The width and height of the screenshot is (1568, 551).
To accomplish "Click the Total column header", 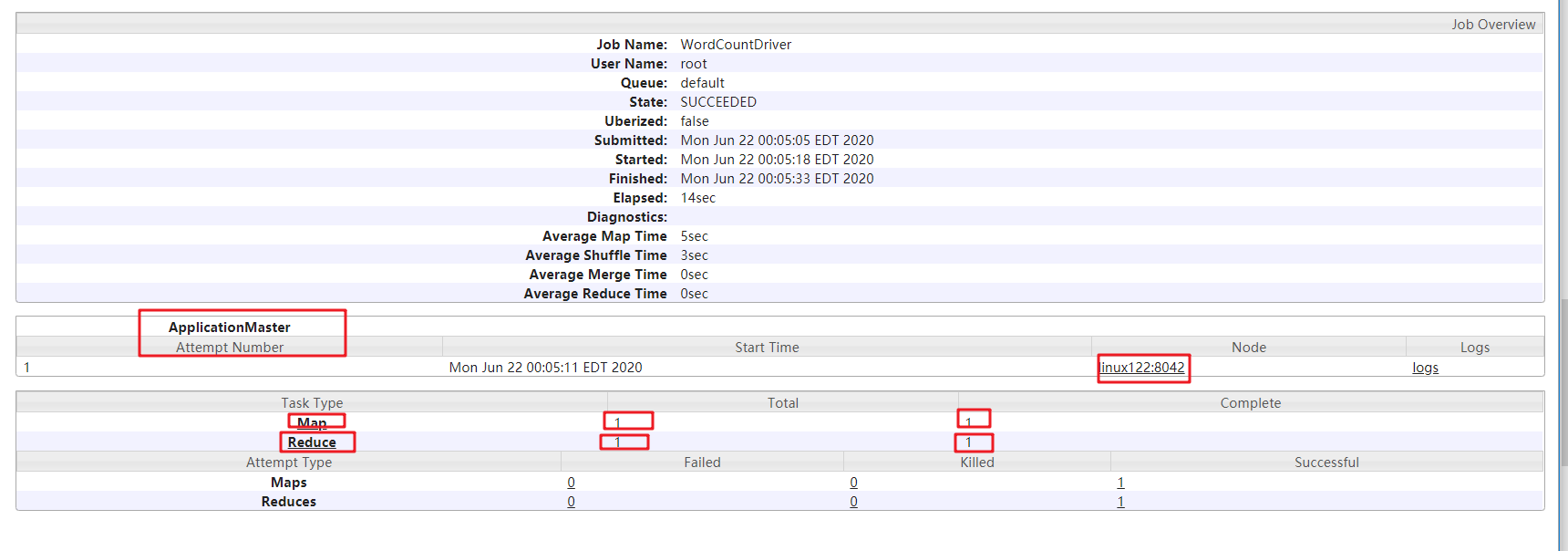I will [782, 403].
